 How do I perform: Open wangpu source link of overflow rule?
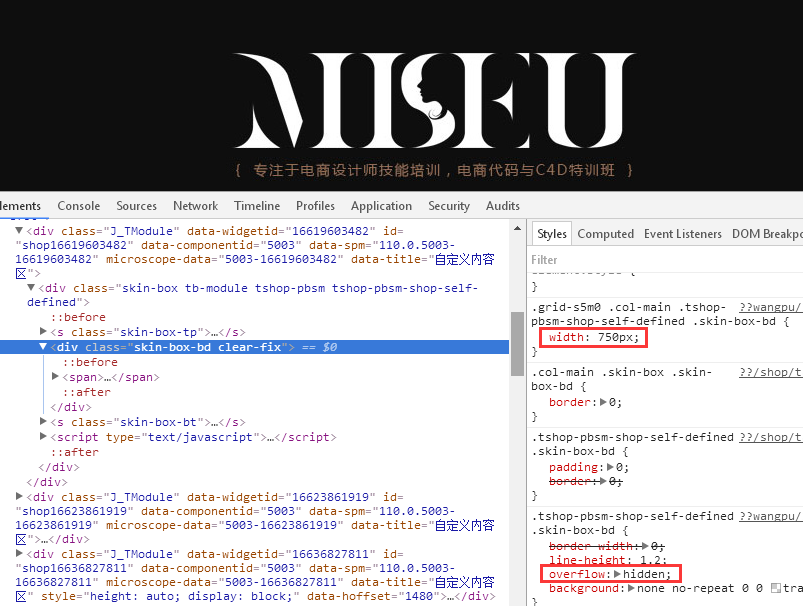coord(770,516)
